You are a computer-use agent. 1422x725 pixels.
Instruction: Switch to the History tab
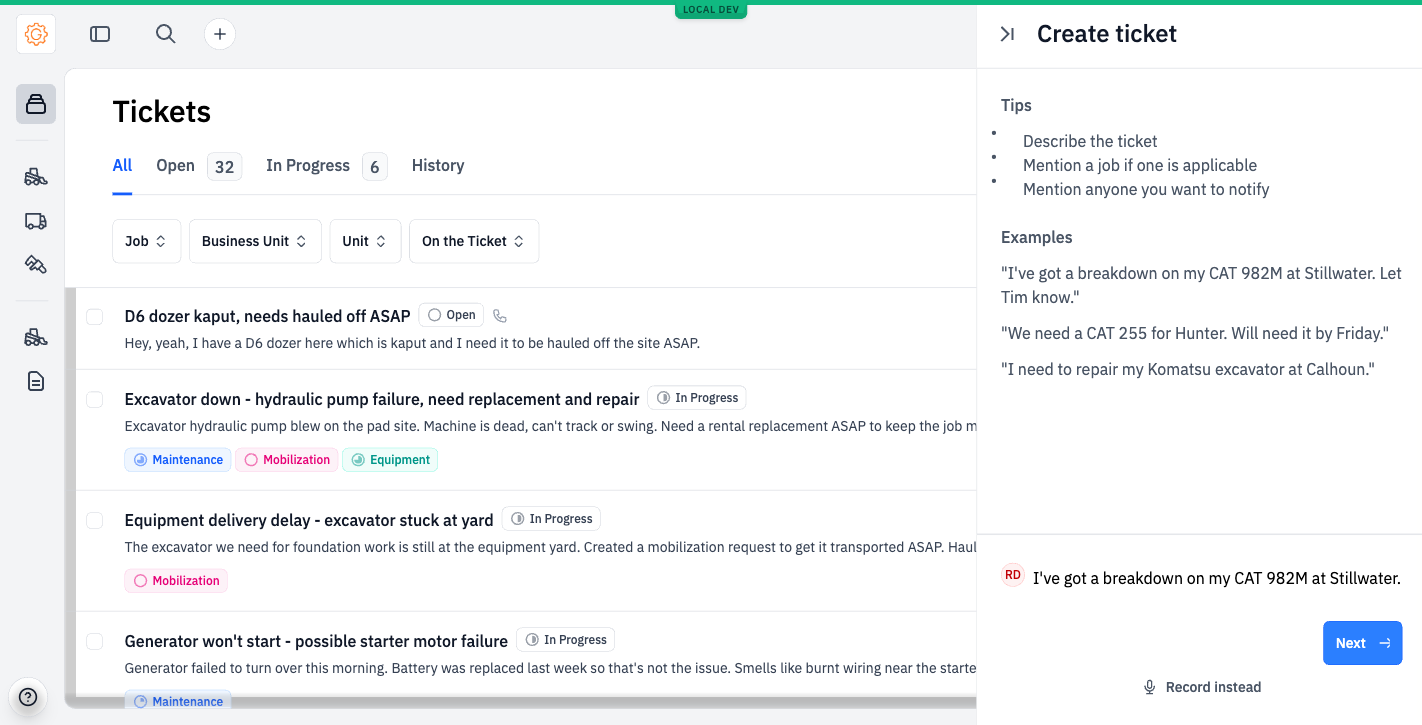point(438,166)
